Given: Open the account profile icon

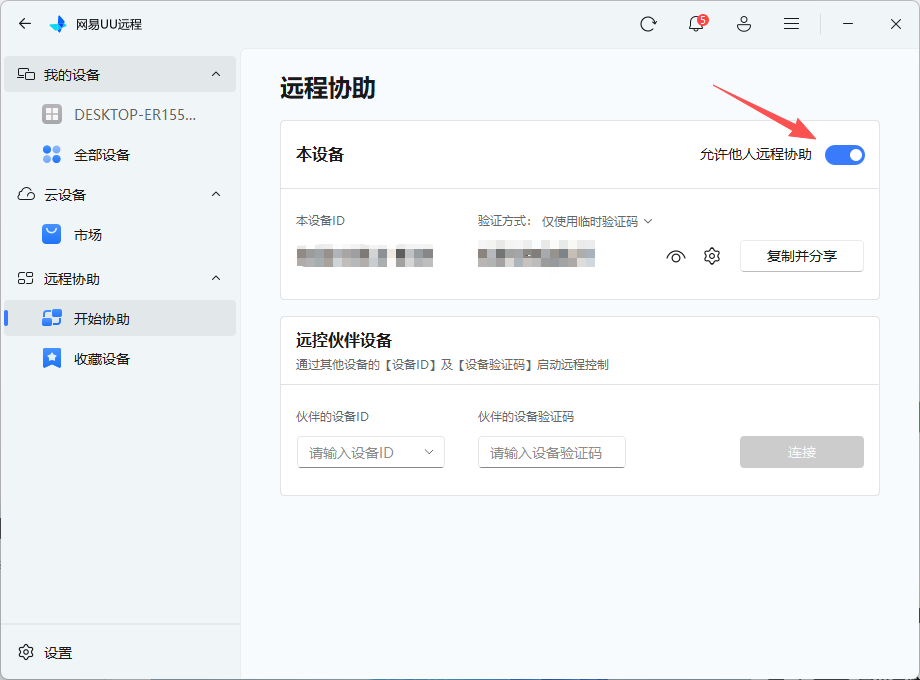Looking at the screenshot, I should [x=743, y=23].
